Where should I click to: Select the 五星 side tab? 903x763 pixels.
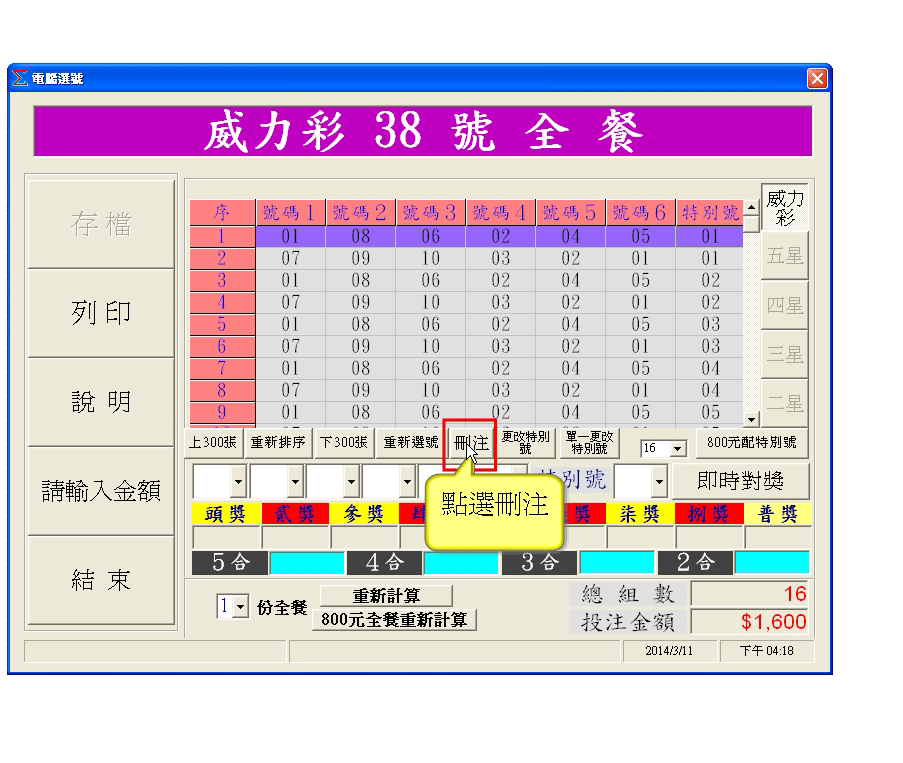pos(784,257)
